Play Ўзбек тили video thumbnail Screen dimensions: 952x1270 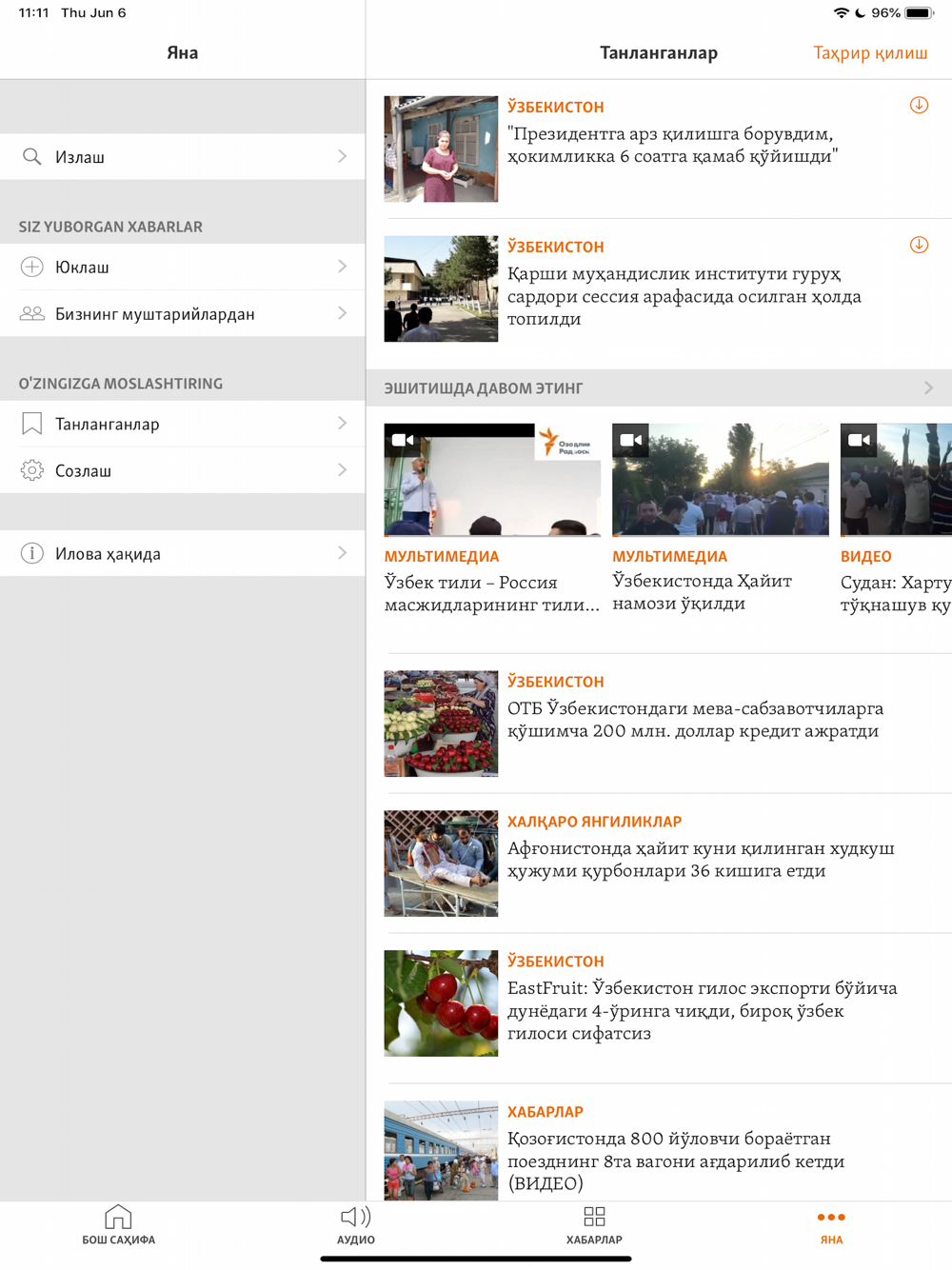(x=492, y=480)
